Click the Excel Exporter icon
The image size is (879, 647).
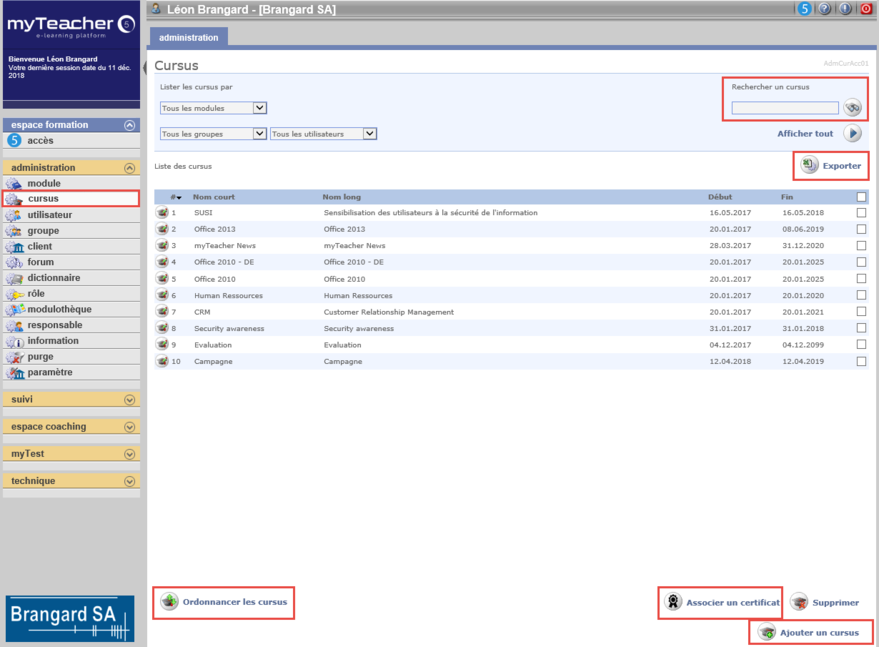(x=809, y=166)
